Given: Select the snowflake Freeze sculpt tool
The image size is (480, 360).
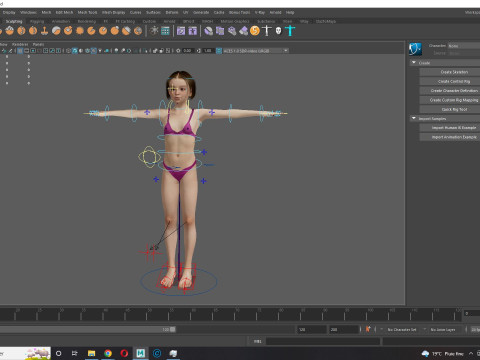Looking at the screenshot, I should [x=154, y=31].
